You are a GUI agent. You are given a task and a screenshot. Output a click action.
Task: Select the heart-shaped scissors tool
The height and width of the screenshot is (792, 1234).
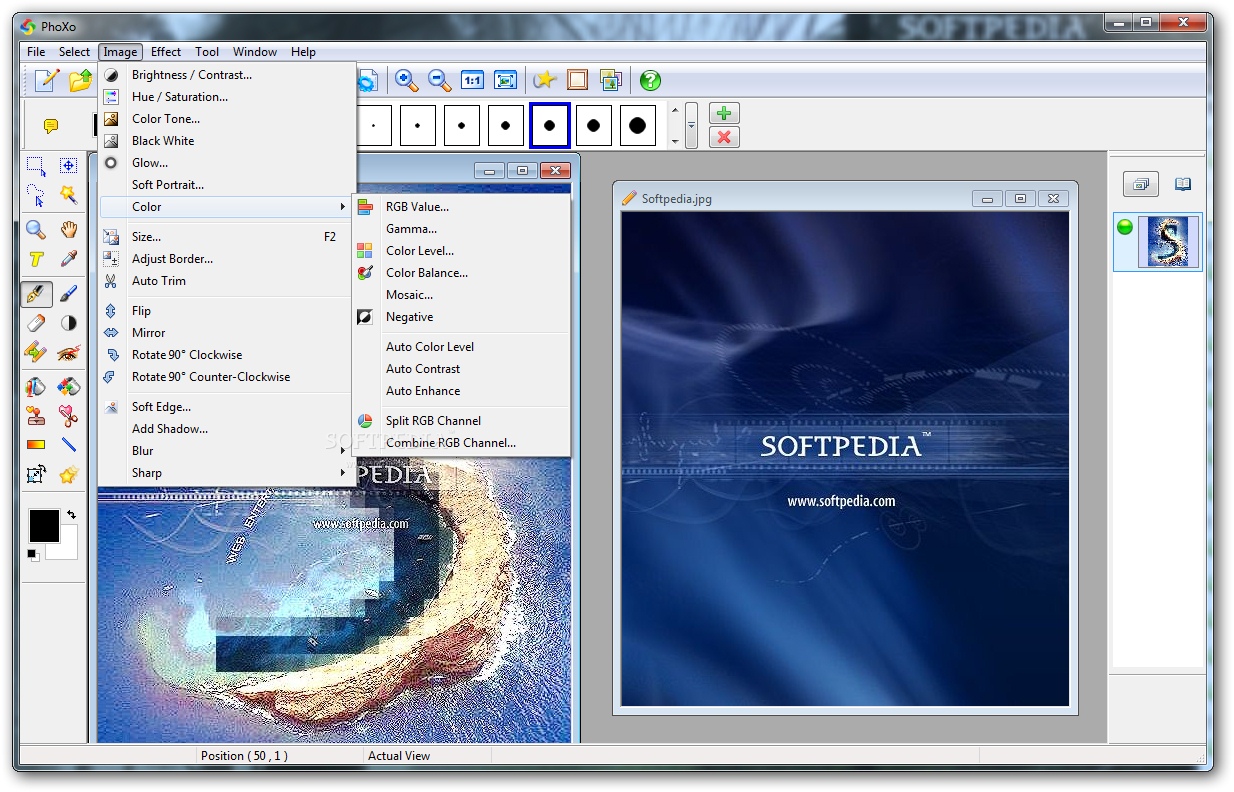68,416
